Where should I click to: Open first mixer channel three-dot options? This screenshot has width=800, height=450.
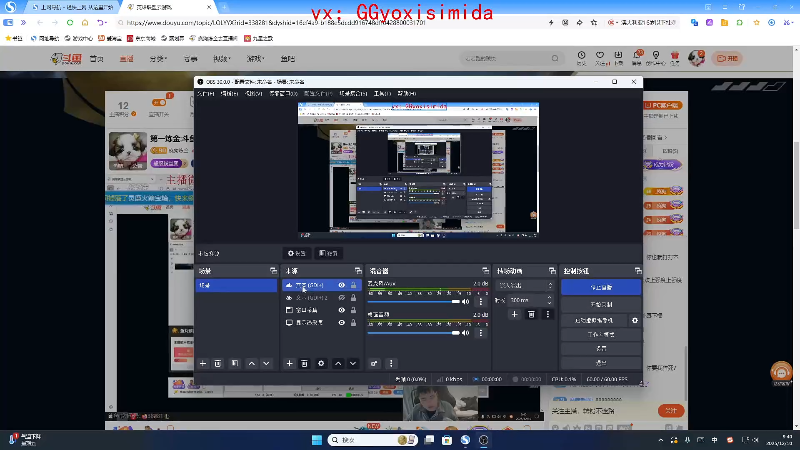click(x=481, y=302)
